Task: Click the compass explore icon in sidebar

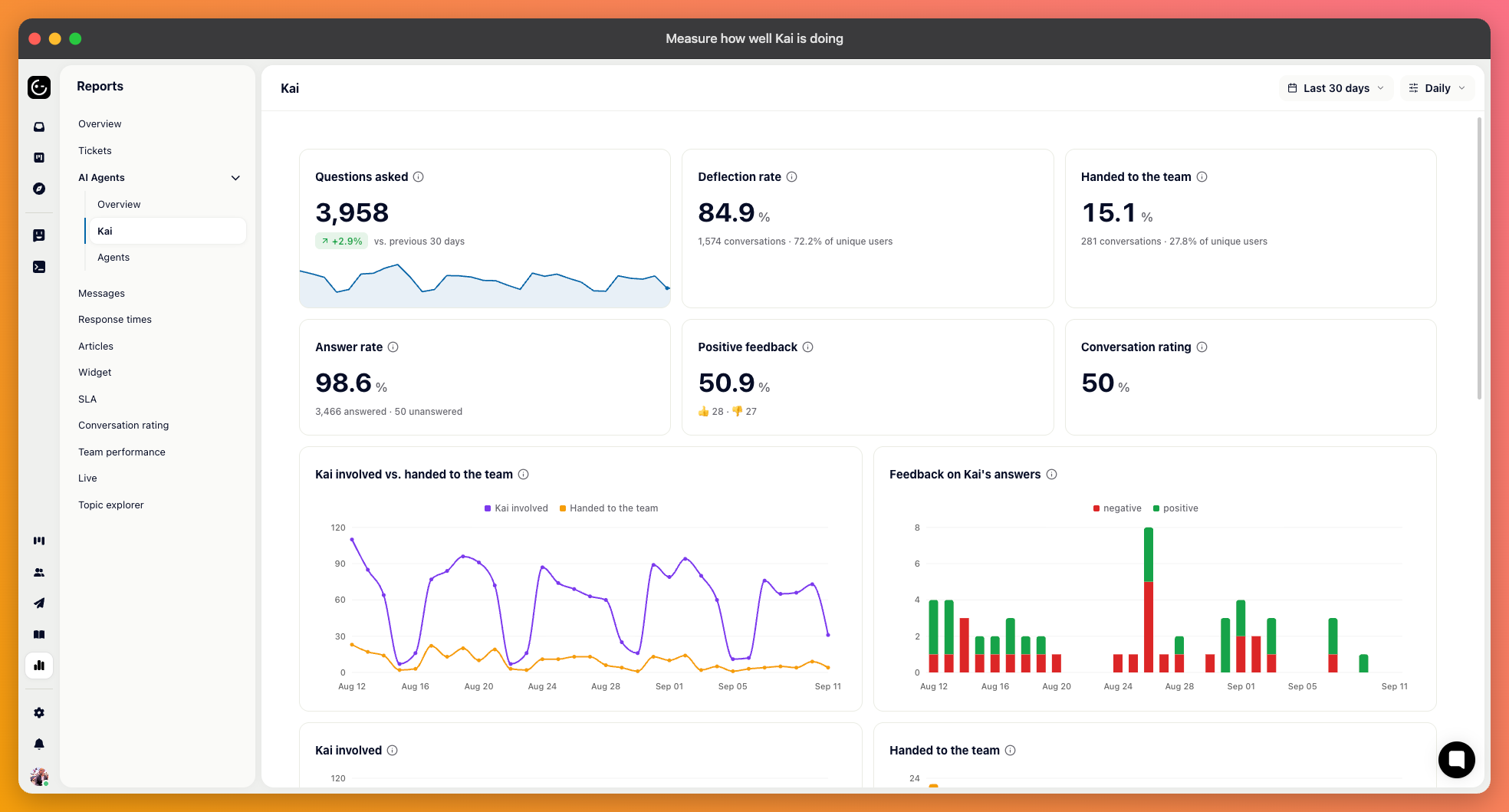Action: [x=39, y=189]
